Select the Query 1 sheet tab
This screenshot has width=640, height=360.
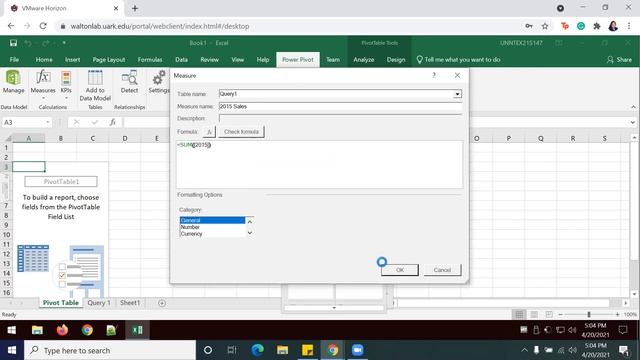[x=99, y=303]
